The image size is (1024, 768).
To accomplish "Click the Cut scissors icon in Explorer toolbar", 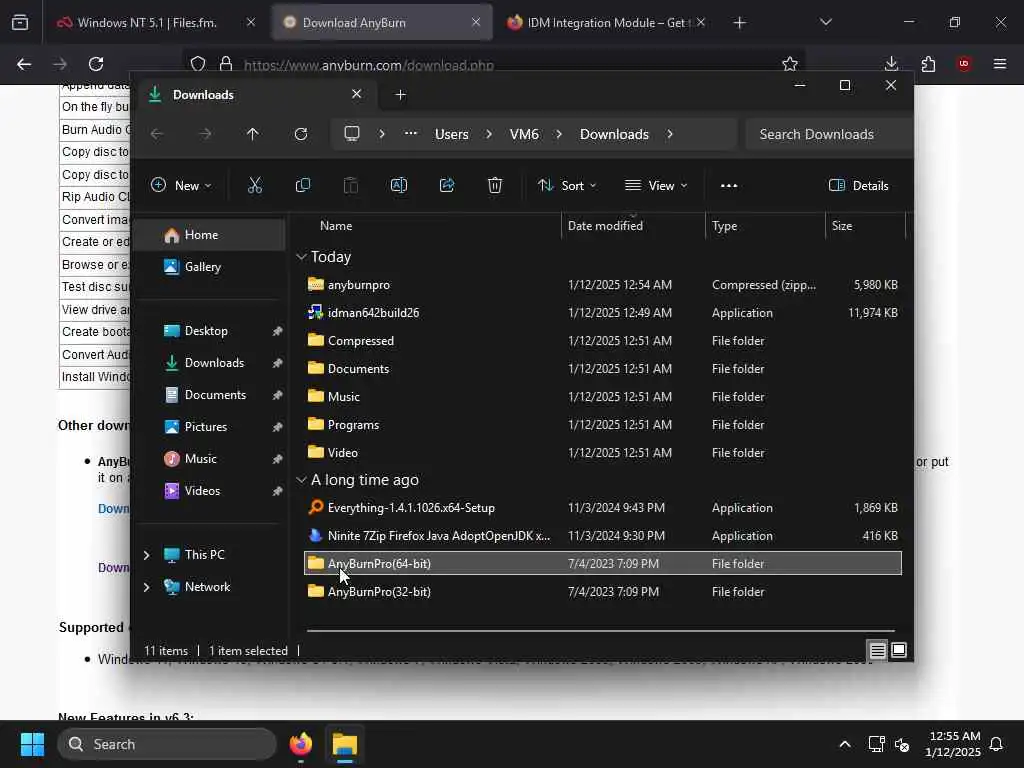I will click(255, 185).
